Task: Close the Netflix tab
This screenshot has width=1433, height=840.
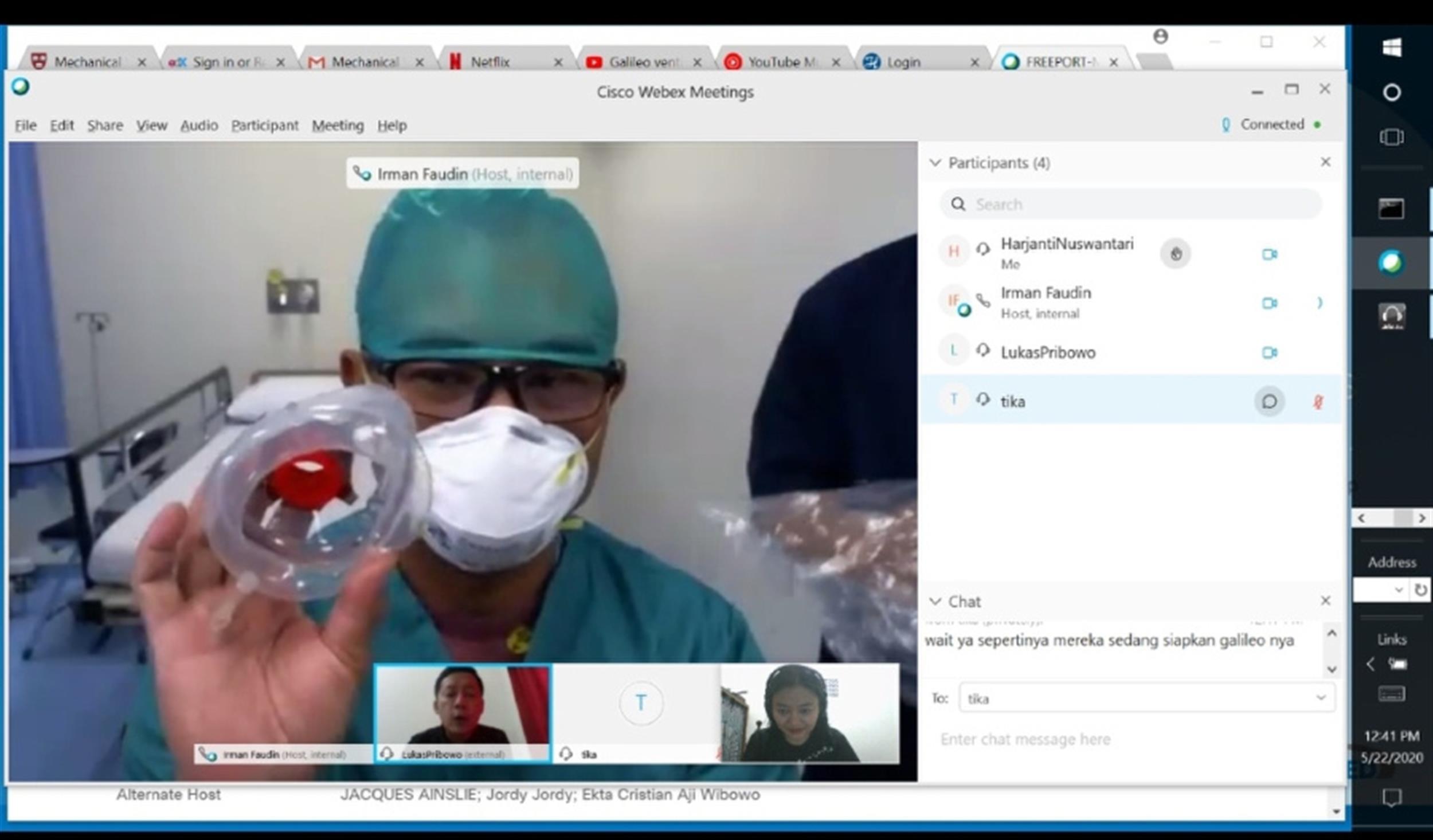Action: (x=558, y=62)
